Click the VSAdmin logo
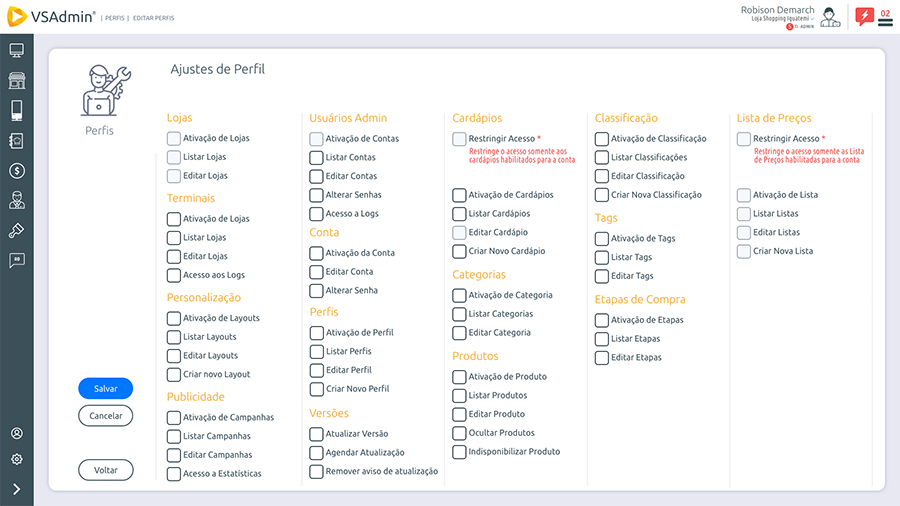This screenshot has height=506, width=900. [51, 17]
